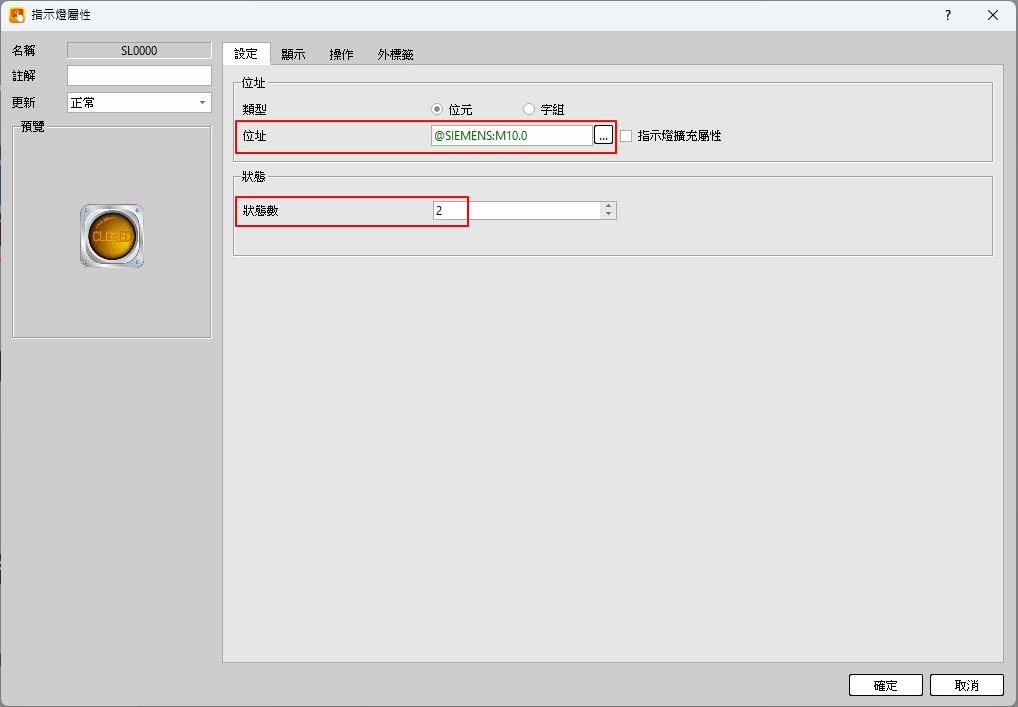The image size is (1018, 707).
Task: Decrease 狀態數 with the down arrow
Action: 608,214
